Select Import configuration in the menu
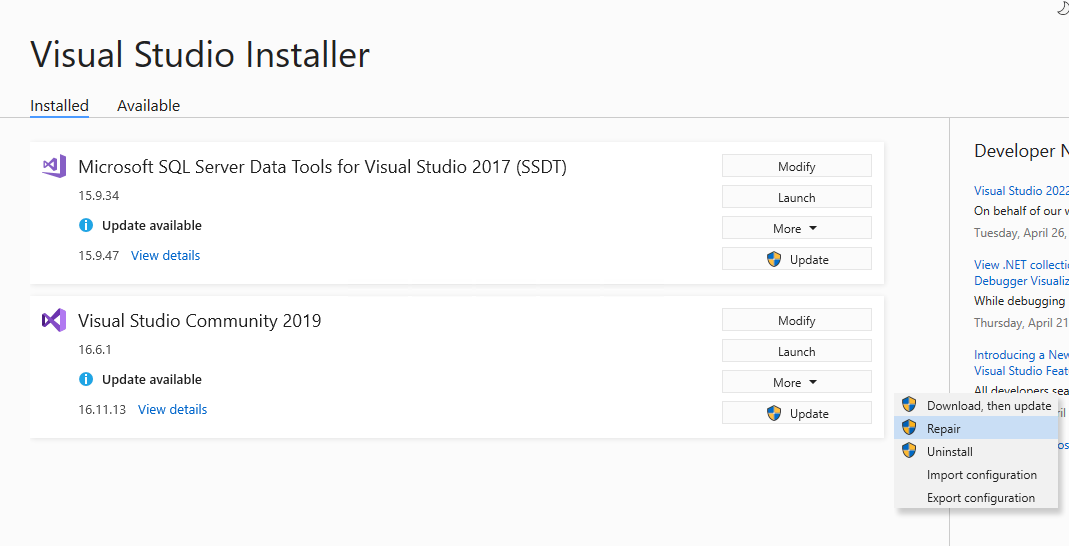 click(x=981, y=474)
